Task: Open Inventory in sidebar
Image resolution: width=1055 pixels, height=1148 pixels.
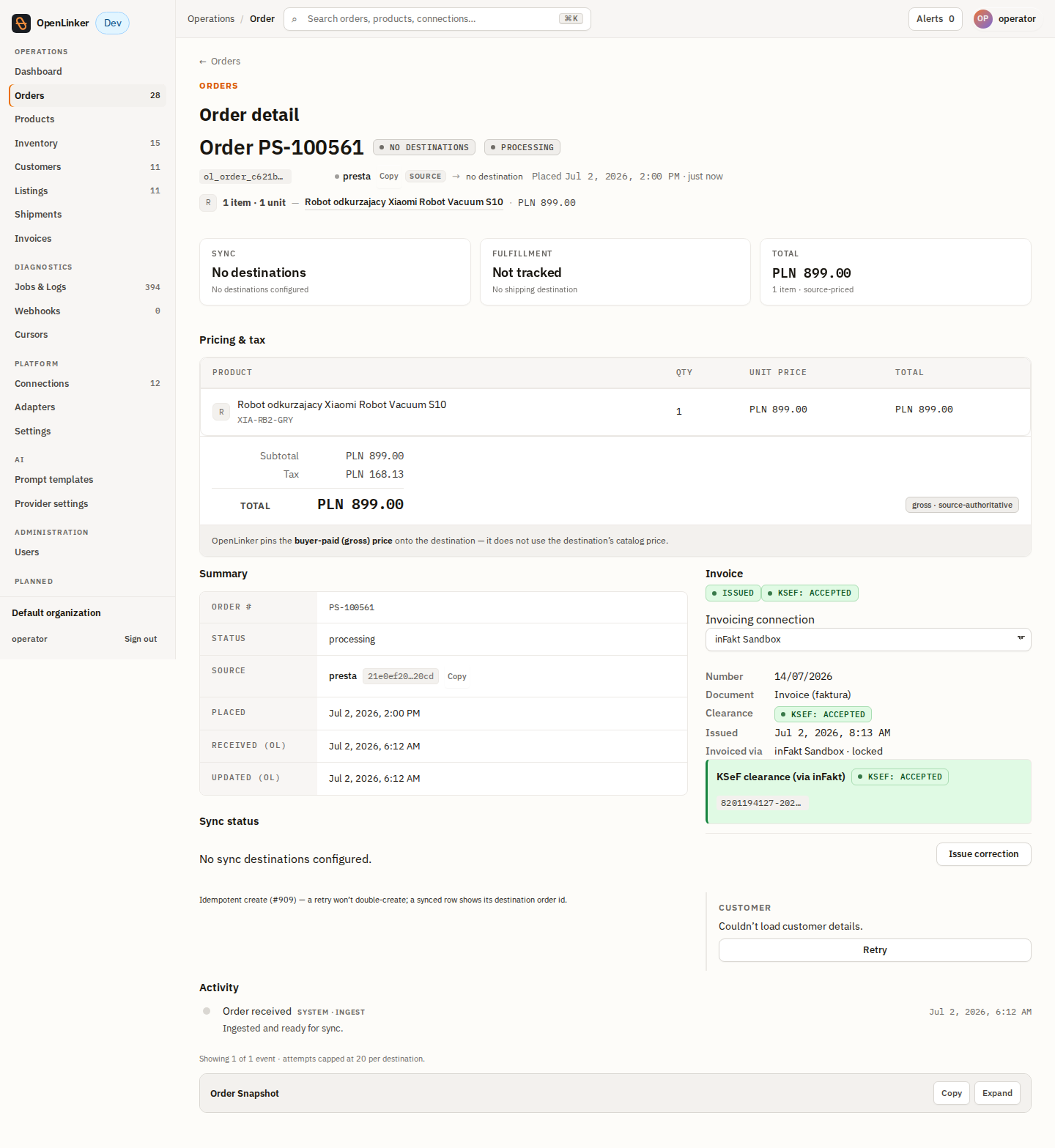Action: pyautogui.click(x=87, y=144)
